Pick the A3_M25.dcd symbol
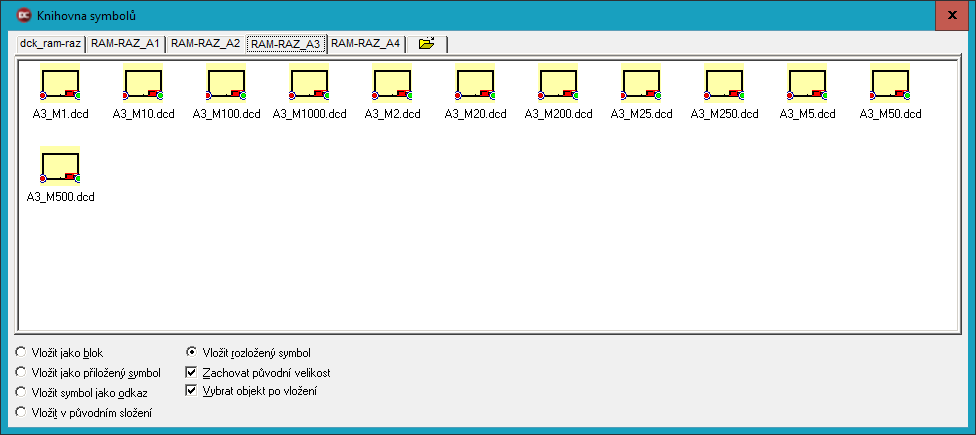Screen dimensions: 976x435 pos(641,83)
